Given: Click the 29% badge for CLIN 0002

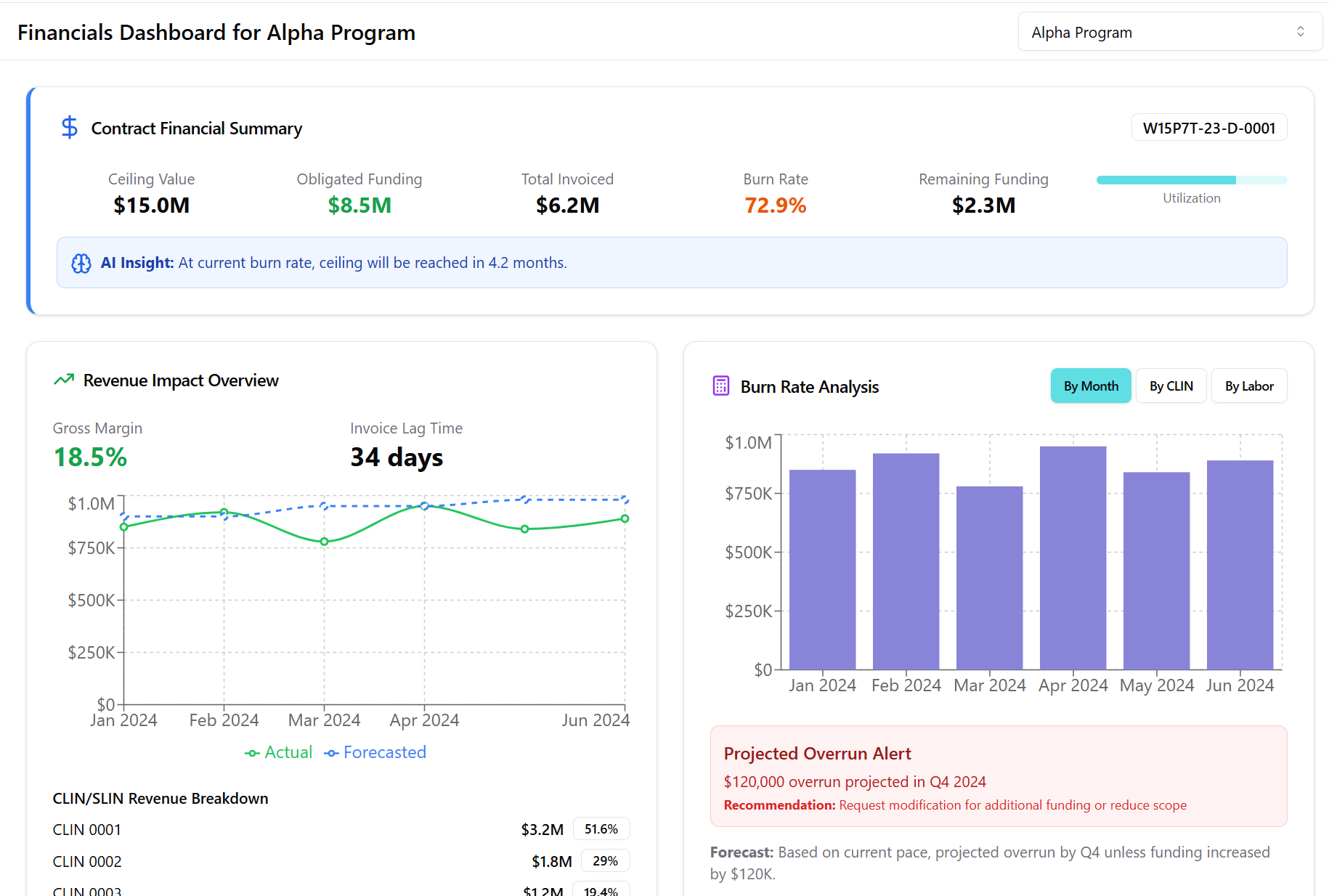Looking at the screenshot, I should (x=605, y=861).
